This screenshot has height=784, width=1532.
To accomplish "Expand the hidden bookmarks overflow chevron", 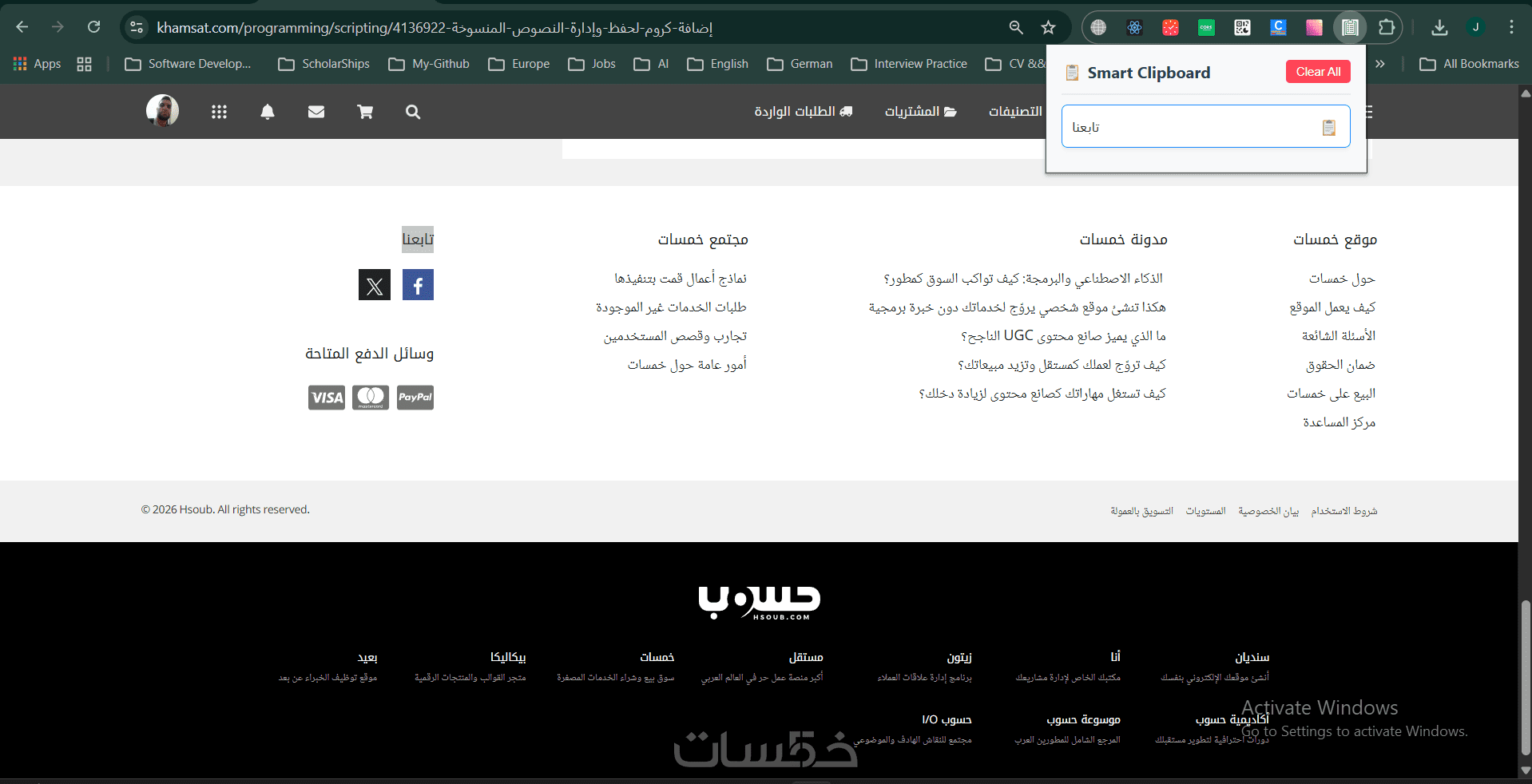I will [x=1379, y=64].
